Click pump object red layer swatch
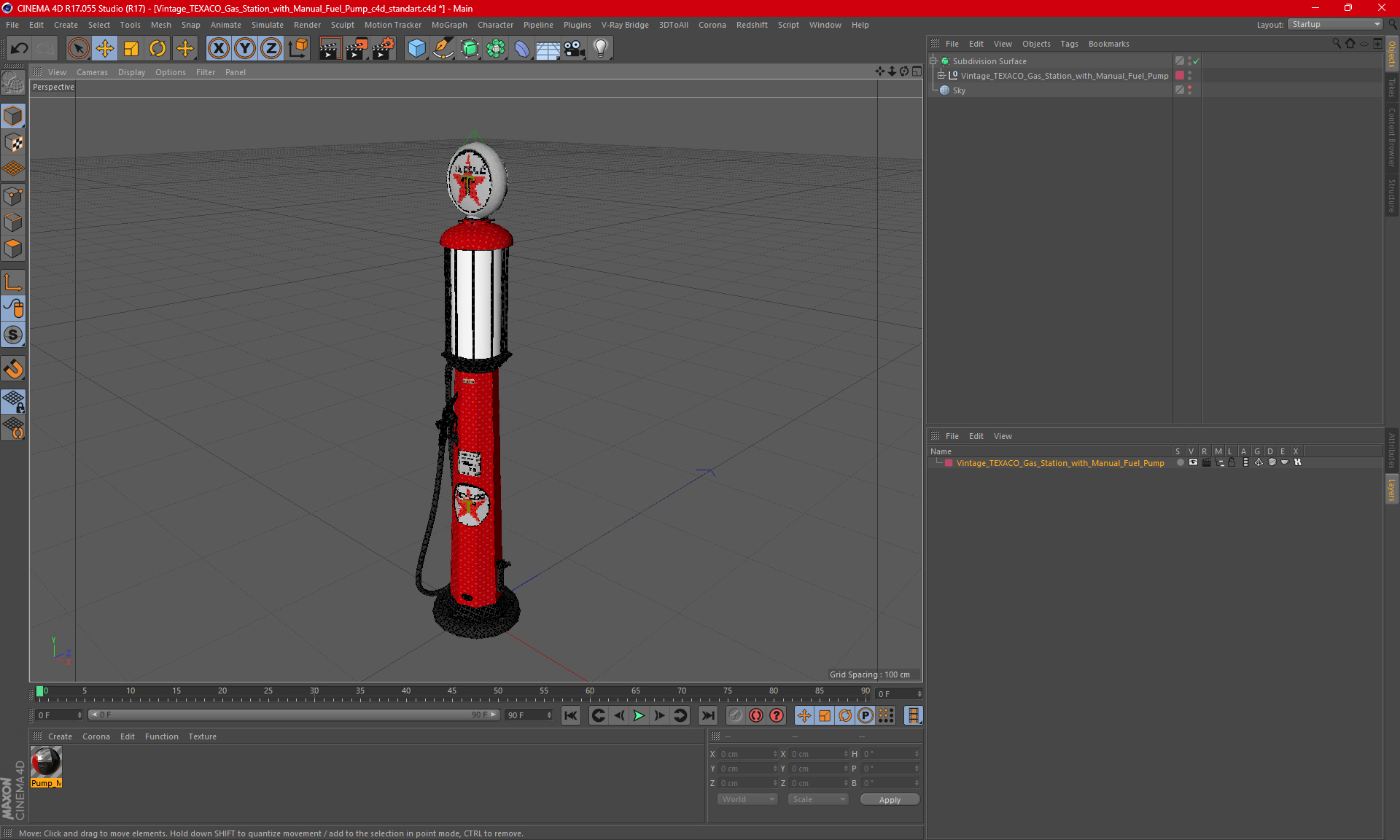Viewport: 1400px width, 840px height. coord(1180,76)
